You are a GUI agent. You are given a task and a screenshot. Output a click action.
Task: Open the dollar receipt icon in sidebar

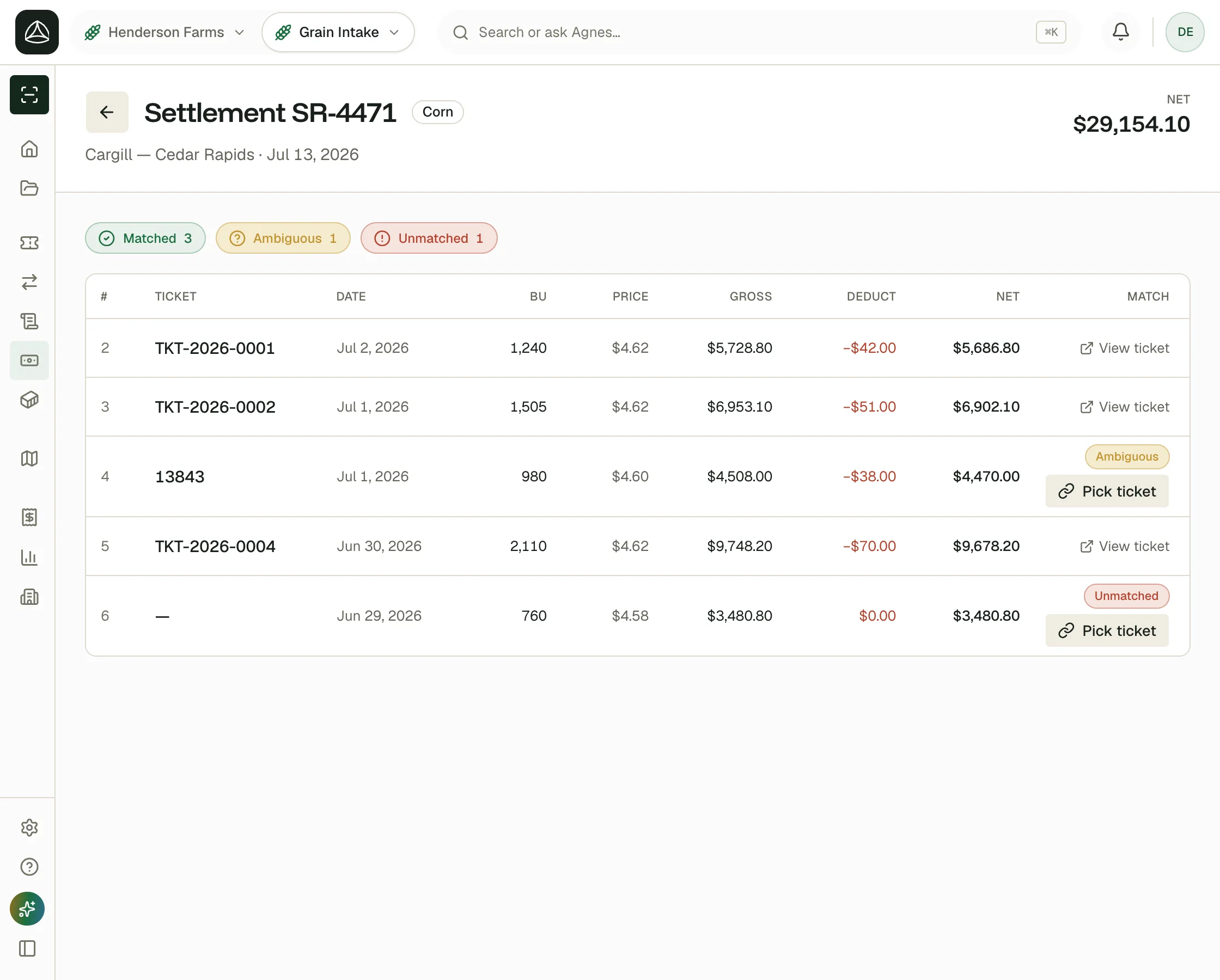tap(29, 517)
